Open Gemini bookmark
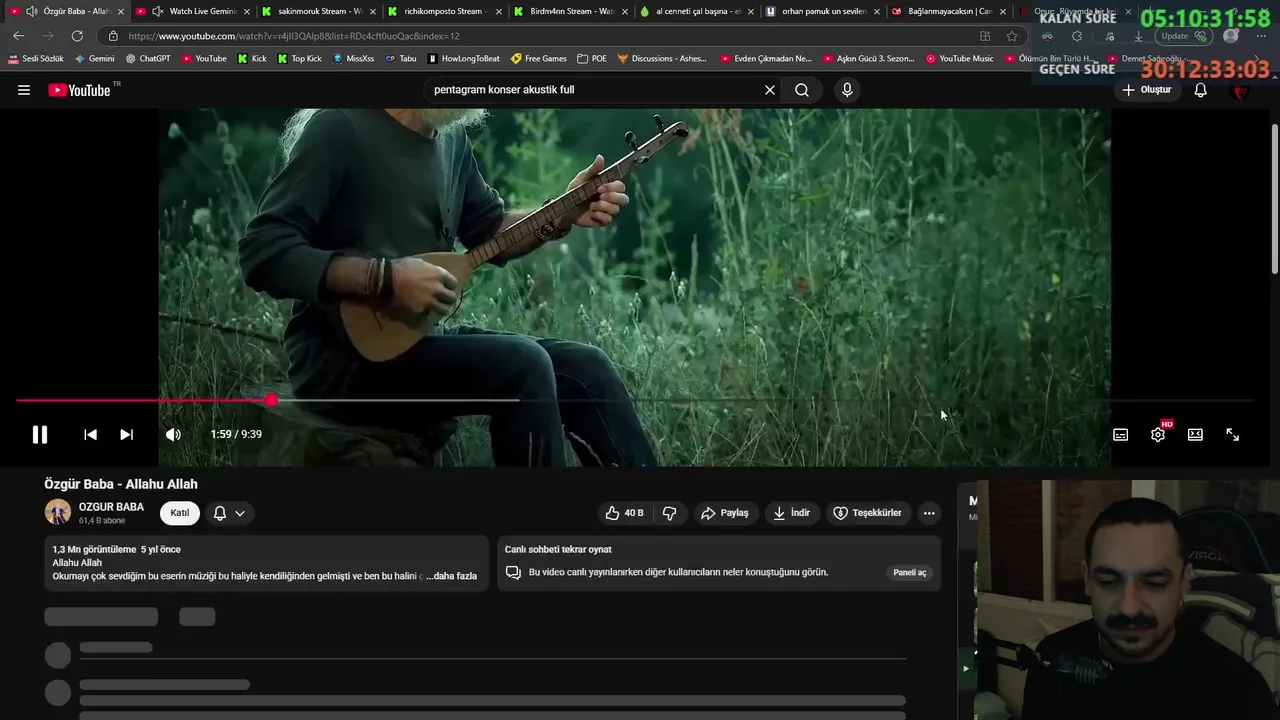Viewport: 1280px width, 720px height. point(95,59)
